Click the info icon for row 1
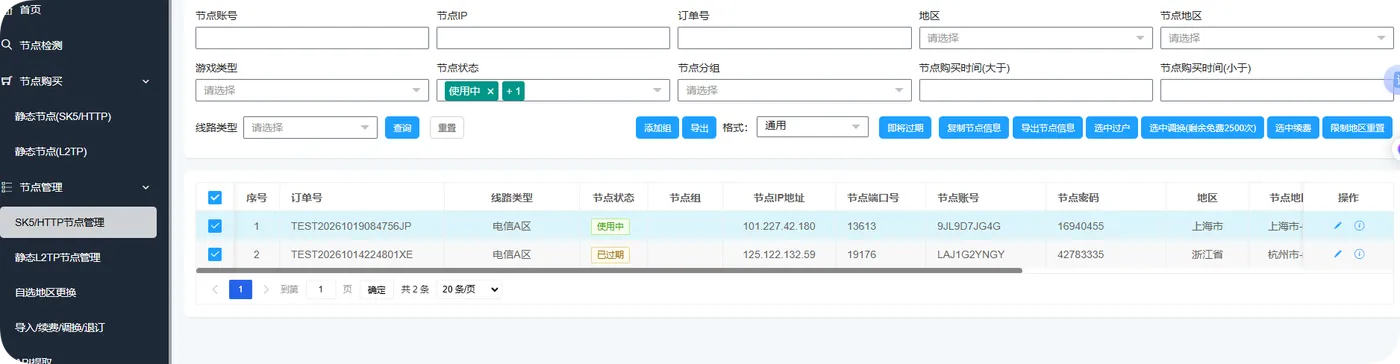The width and height of the screenshot is (1400, 364). (x=1359, y=226)
